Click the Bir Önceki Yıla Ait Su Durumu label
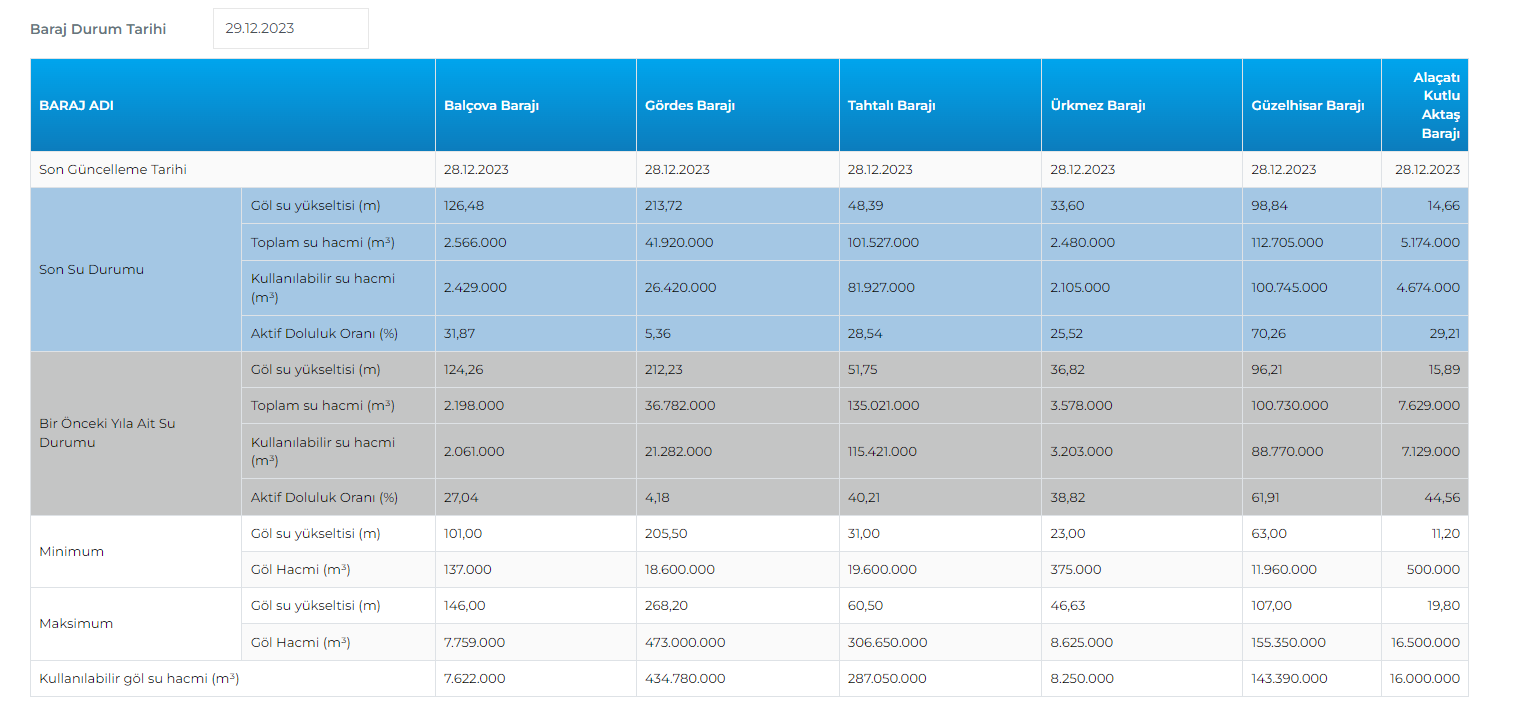This screenshot has height=704, width=1524. pos(107,433)
